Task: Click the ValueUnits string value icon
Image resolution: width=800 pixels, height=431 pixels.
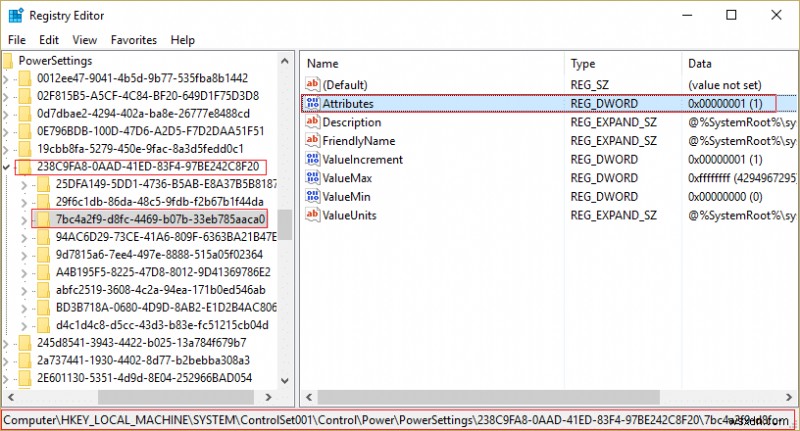Action: click(x=312, y=215)
